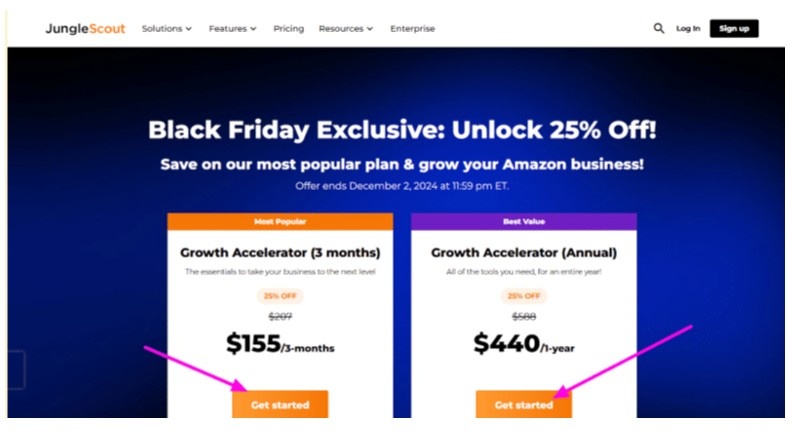
Task: Click the black Sign up button
Action: coord(734,28)
